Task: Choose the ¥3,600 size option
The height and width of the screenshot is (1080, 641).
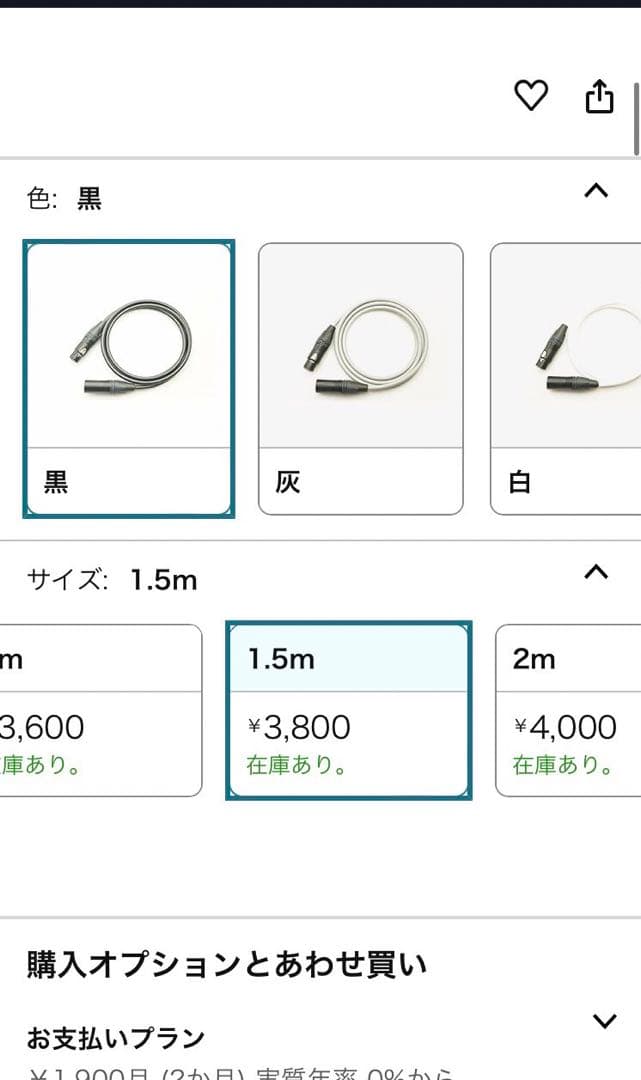Action: tap(100, 710)
